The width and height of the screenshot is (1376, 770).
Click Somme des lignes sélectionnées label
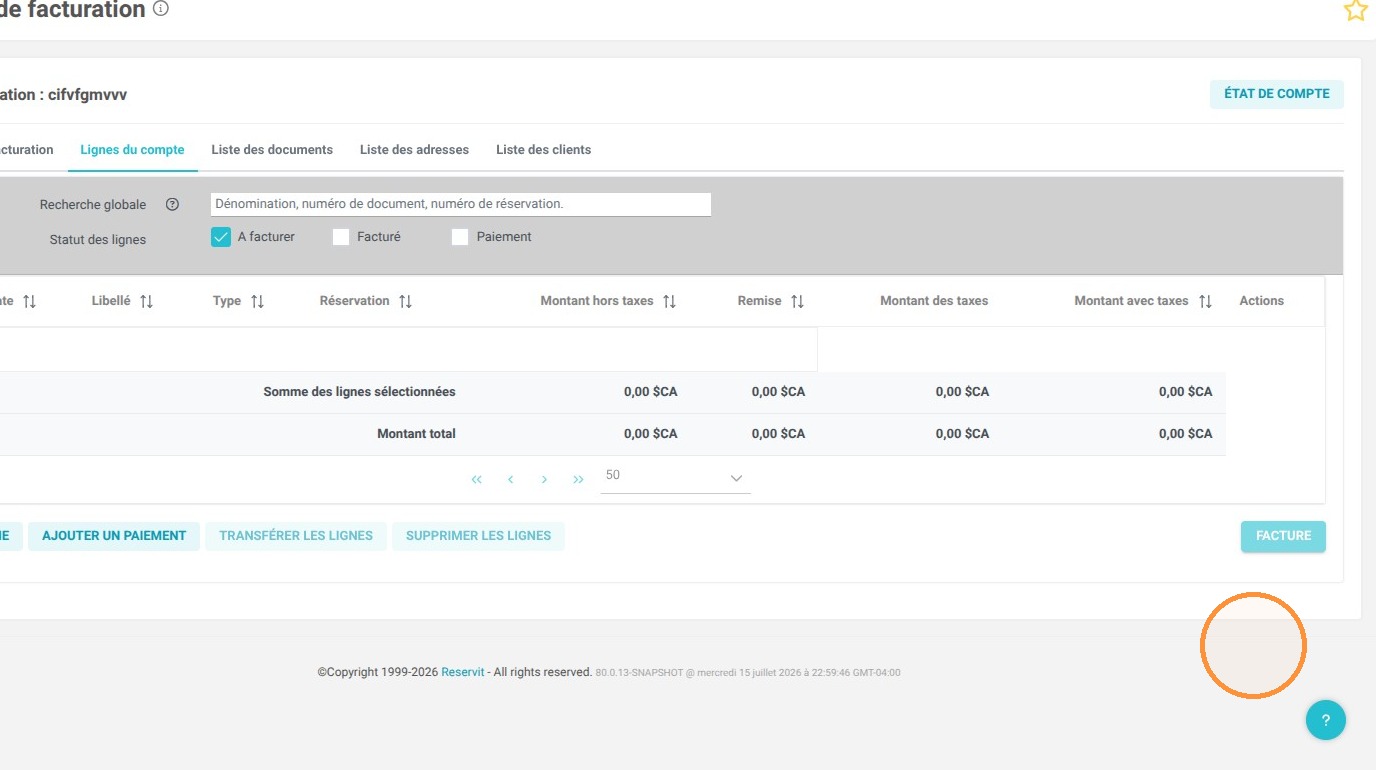click(x=359, y=392)
